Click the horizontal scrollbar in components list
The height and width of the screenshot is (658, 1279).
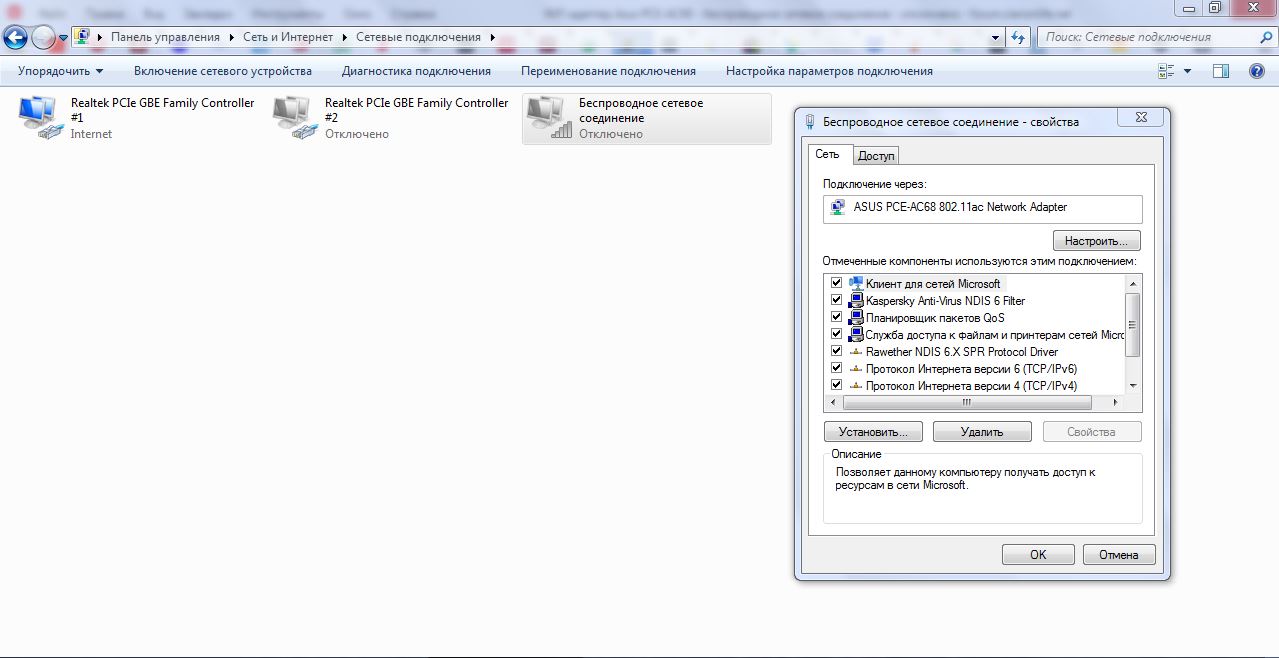pos(966,403)
